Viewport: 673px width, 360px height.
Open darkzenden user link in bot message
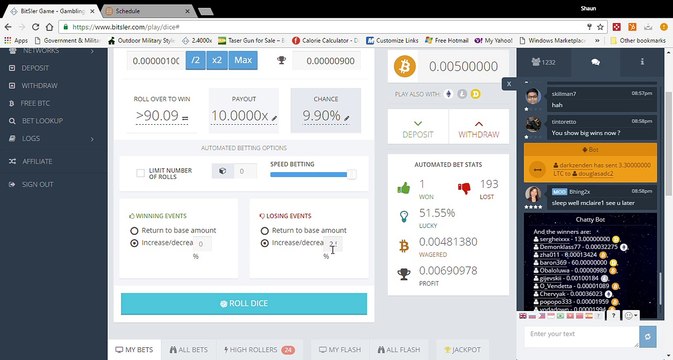point(573,165)
